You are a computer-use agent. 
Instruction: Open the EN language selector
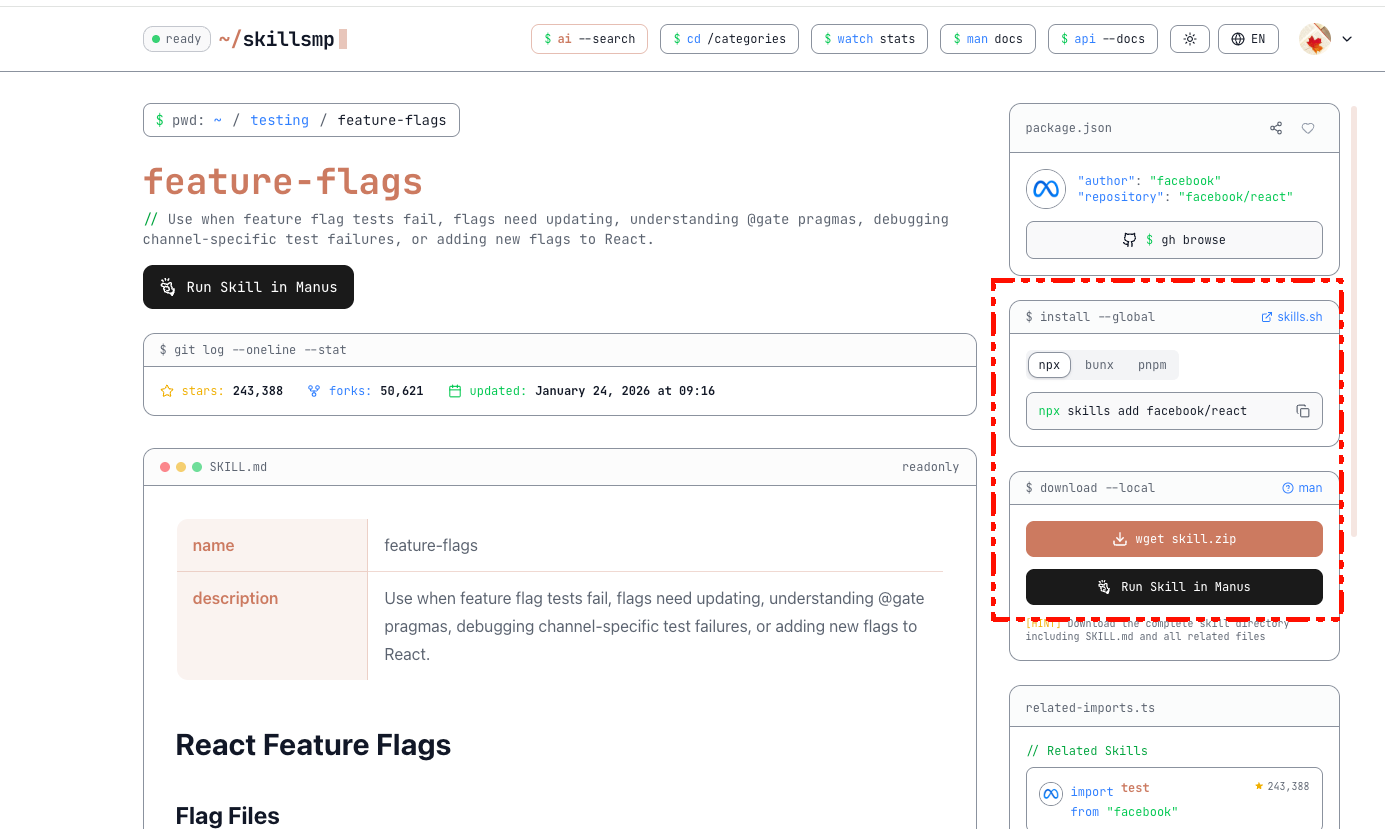1248,39
